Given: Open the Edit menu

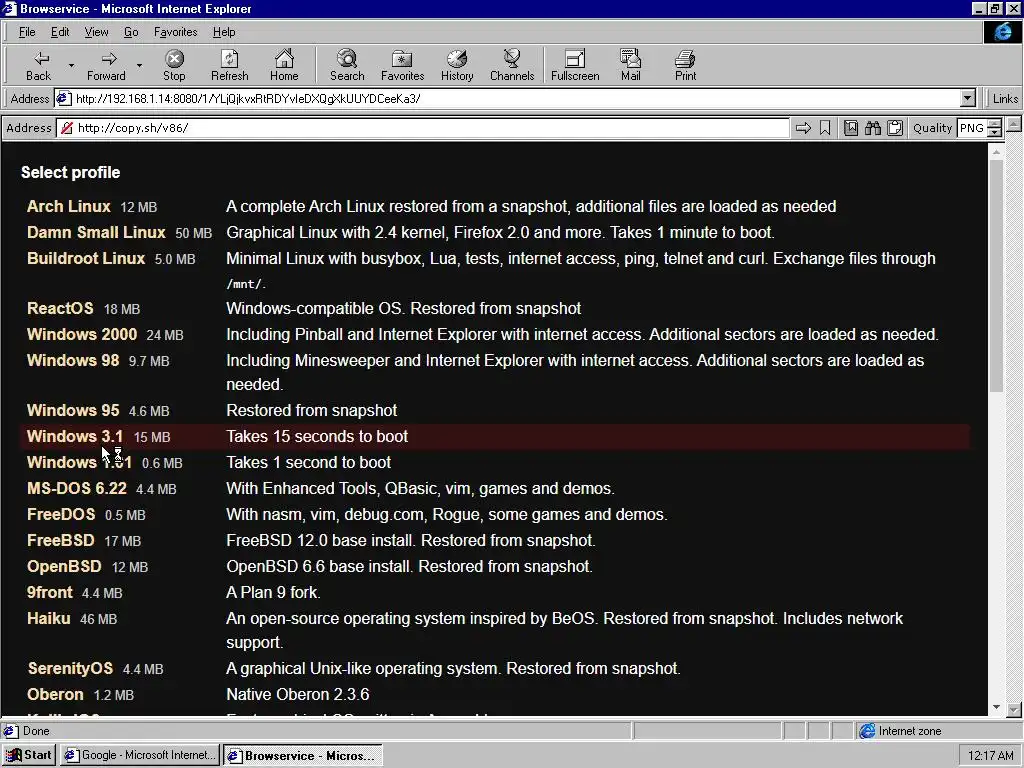Looking at the screenshot, I should click(60, 32).
